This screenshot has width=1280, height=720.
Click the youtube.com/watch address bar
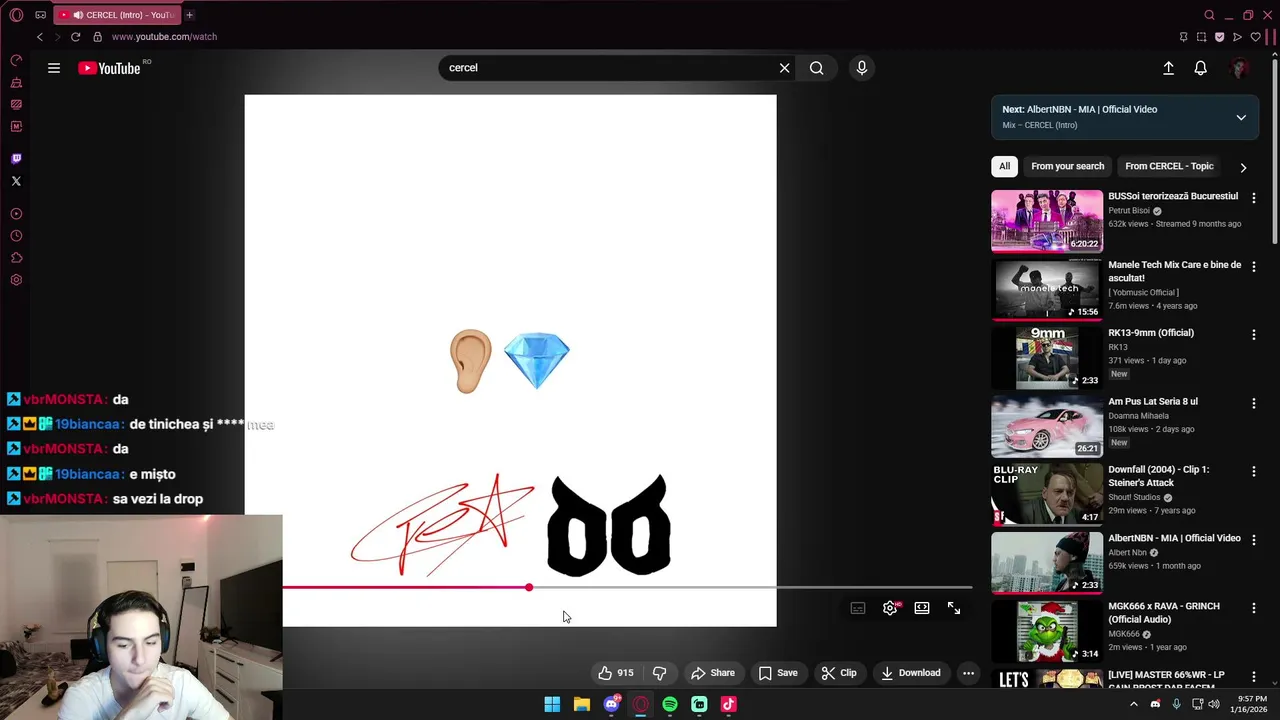(164, 37)
